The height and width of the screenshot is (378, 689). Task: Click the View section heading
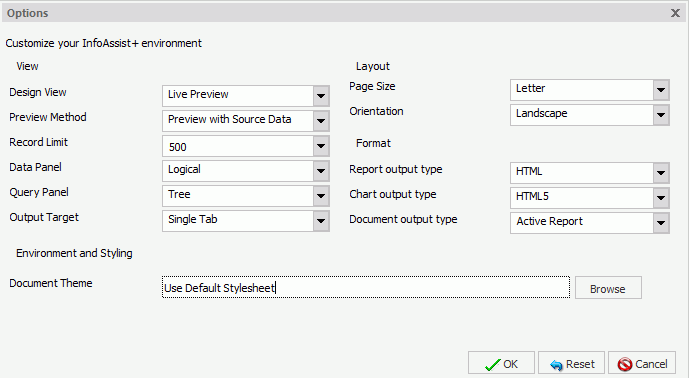point(27,66)
